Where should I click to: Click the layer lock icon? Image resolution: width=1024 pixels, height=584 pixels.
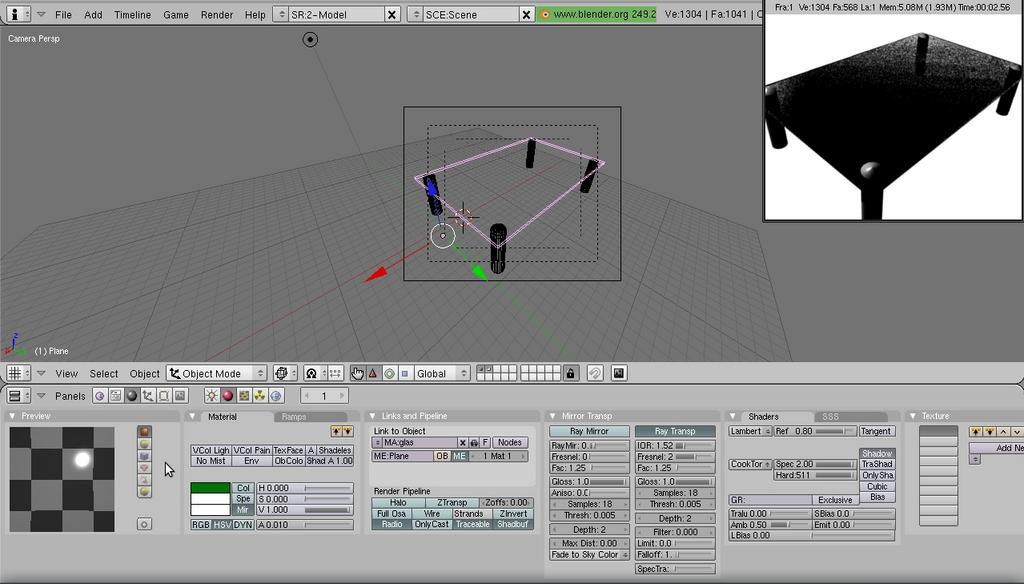coord(571,374)
